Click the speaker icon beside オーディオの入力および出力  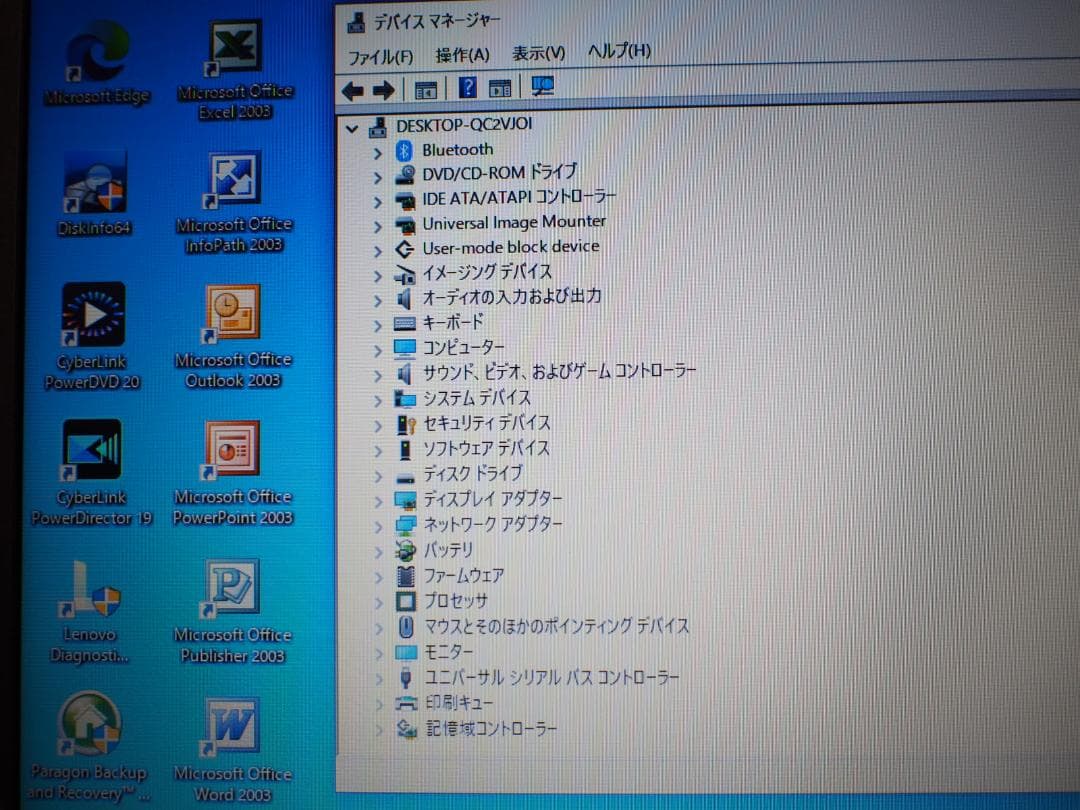[404, 298]
